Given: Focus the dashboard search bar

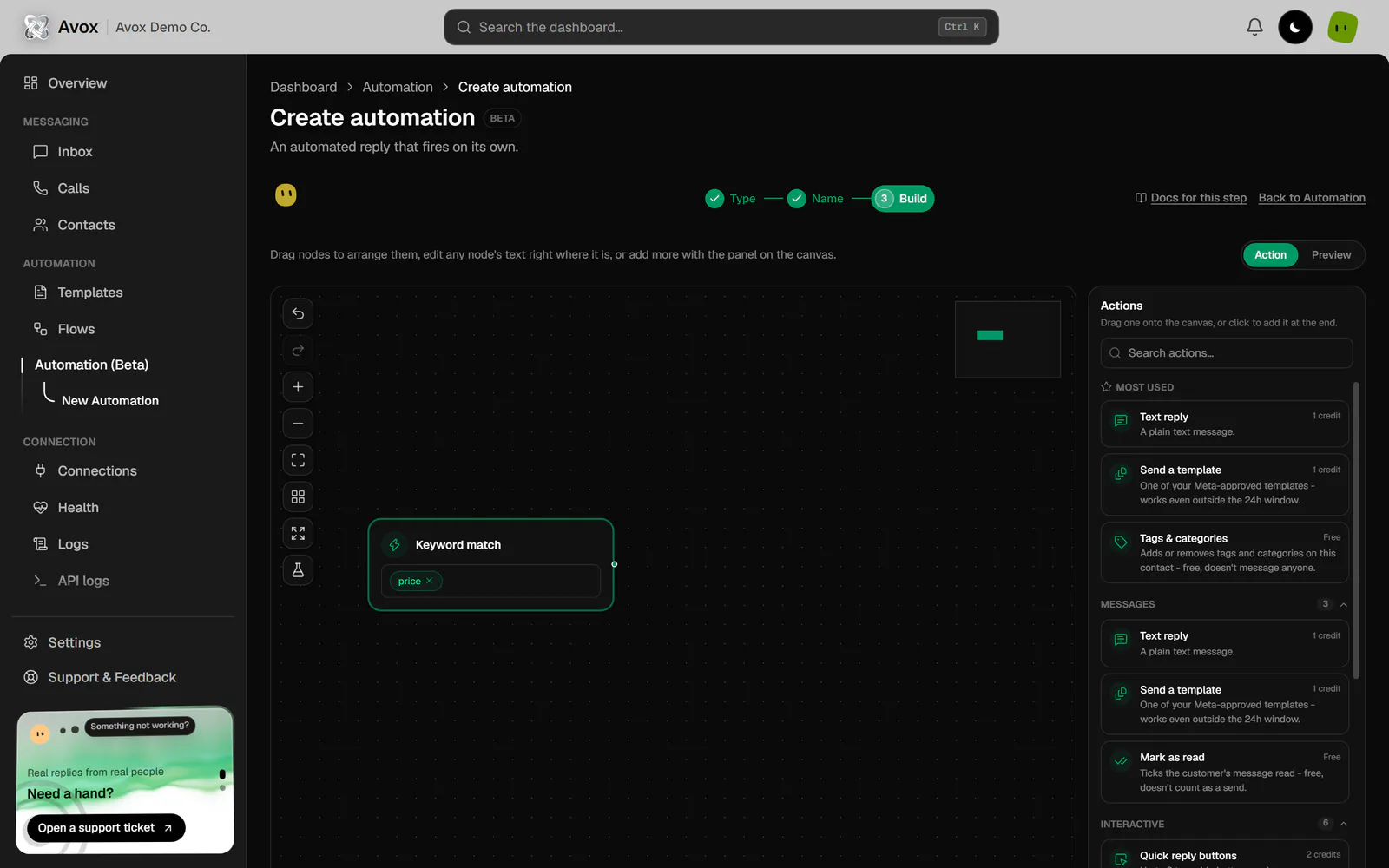Looking at the screenshot, I should point(721,27).
